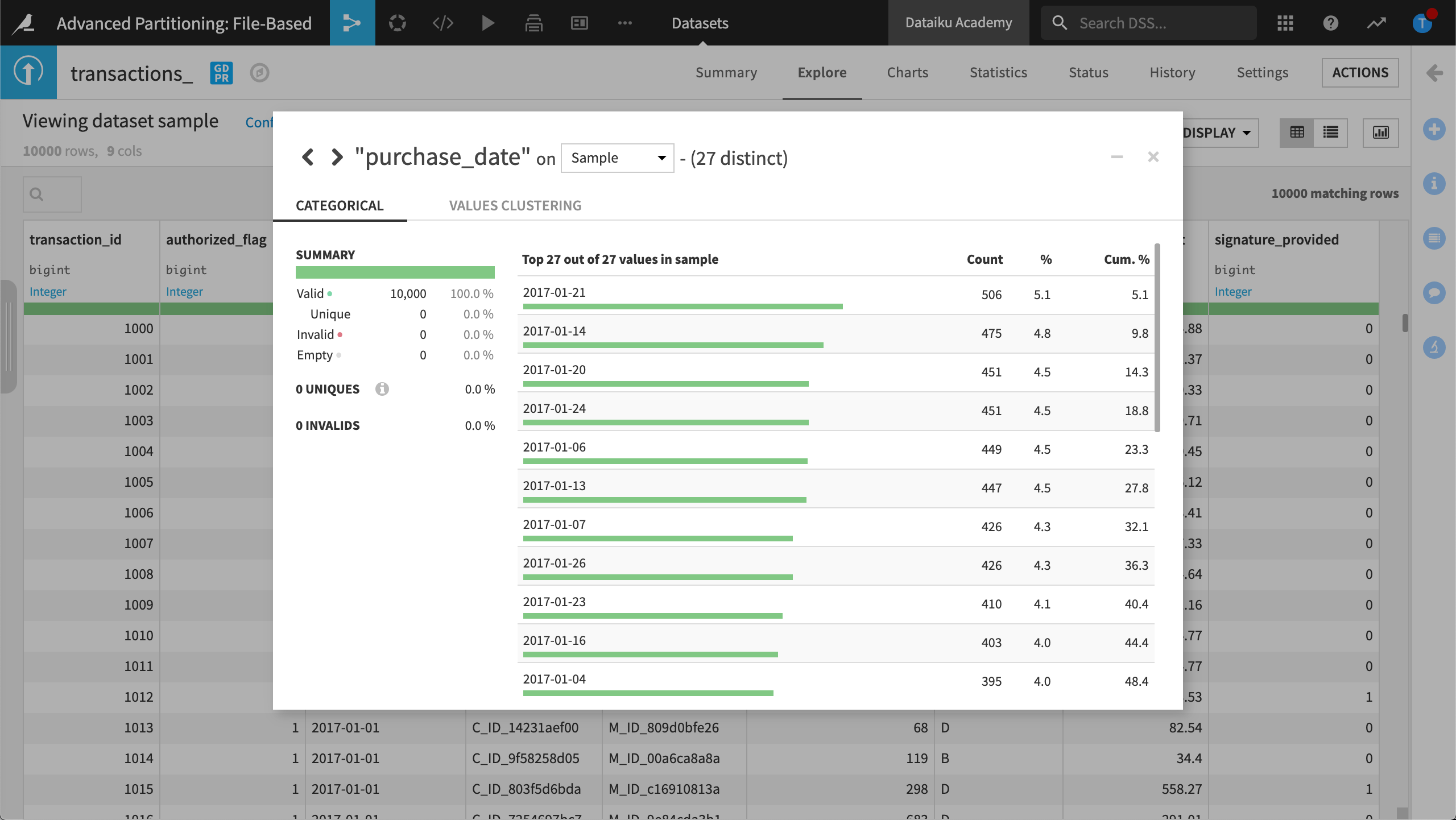
Task: Open the details info icon in right sidebar
Action: point(1434,184)
